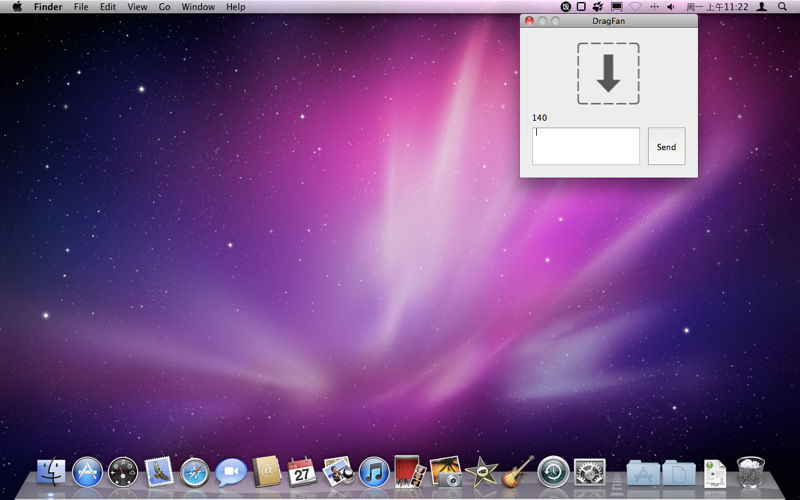Open the Finder menu
Image resolution: width=800 pixels, height=500 pixels.
click(x=48, y=7)
